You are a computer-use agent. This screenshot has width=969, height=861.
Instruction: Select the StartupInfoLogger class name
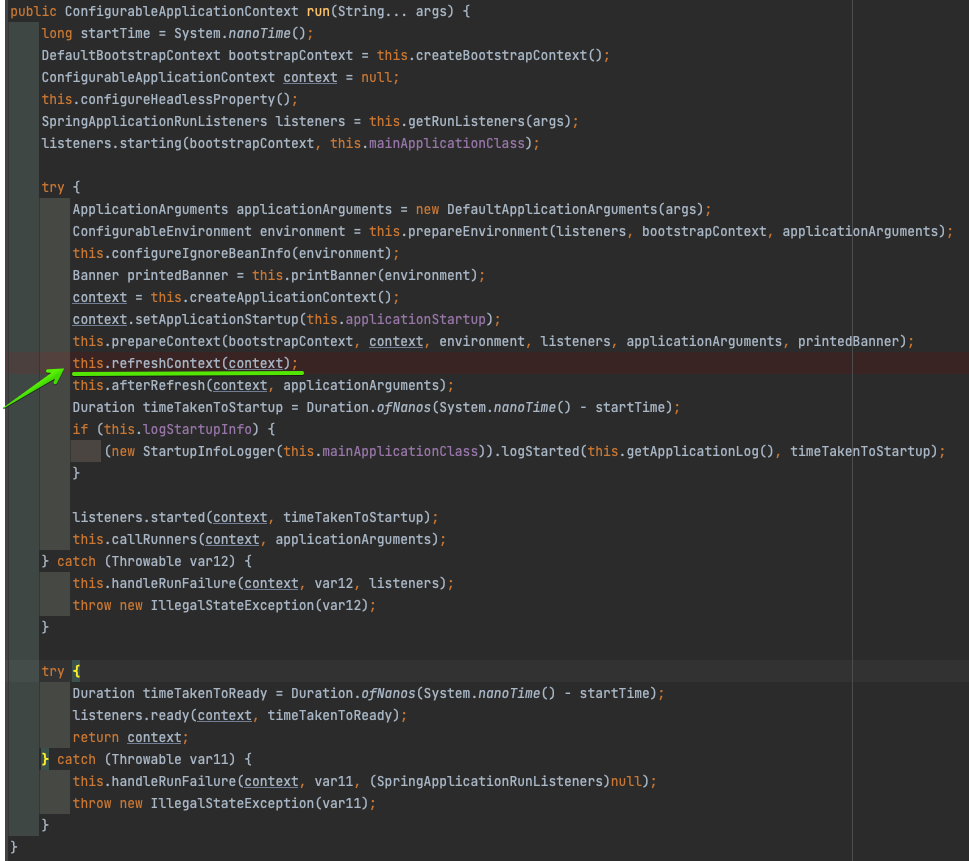pos(209,451)
